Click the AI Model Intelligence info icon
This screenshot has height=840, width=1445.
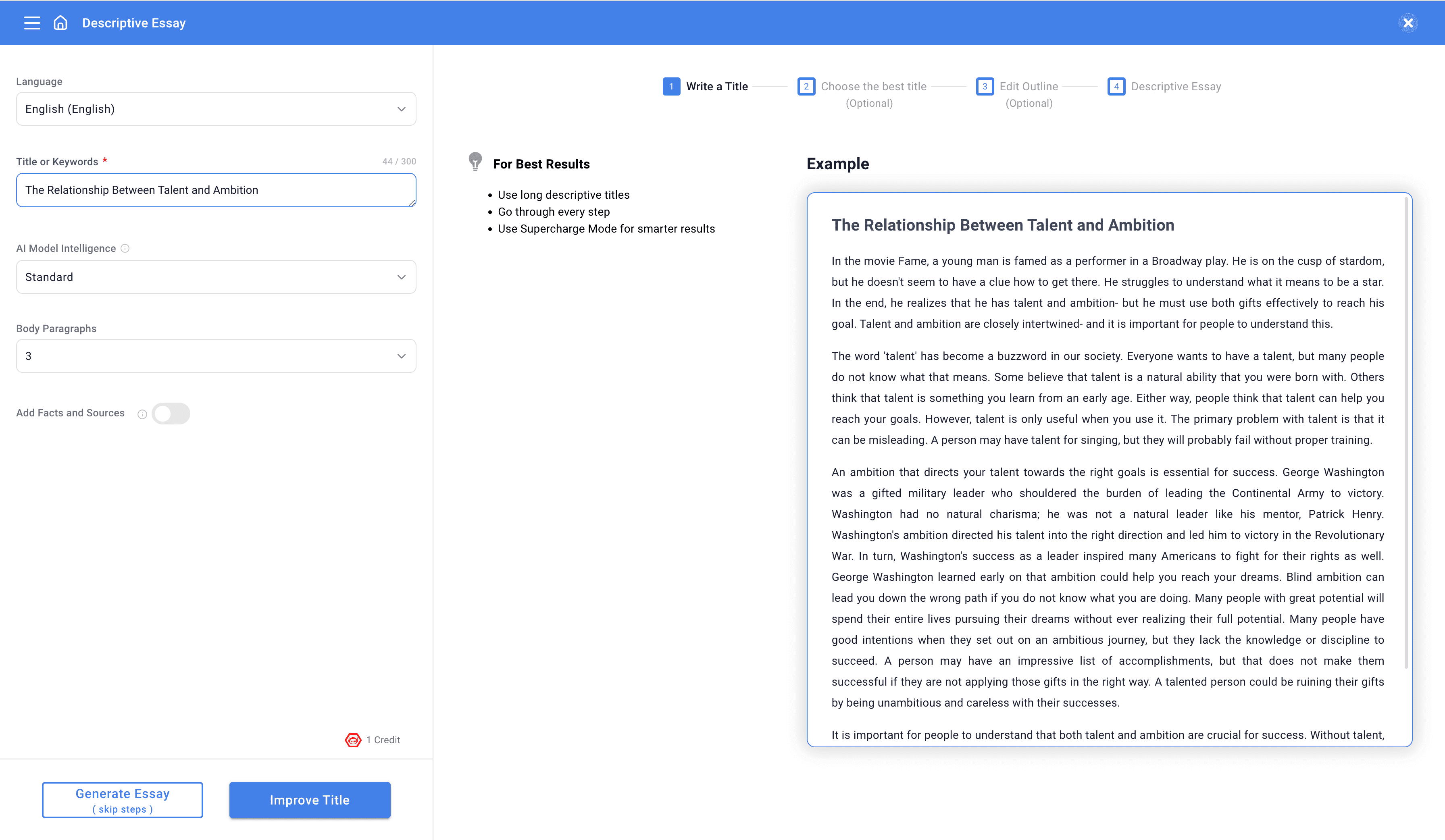(x=125, y=248)
